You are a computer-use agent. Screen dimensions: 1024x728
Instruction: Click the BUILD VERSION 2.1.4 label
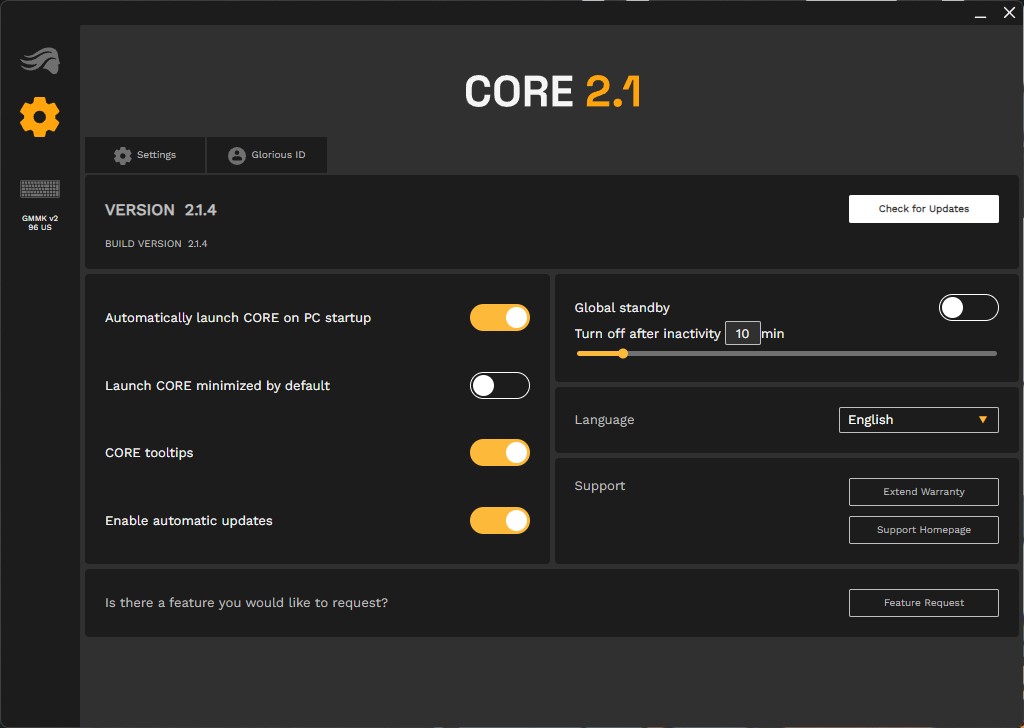coord(156,244)
